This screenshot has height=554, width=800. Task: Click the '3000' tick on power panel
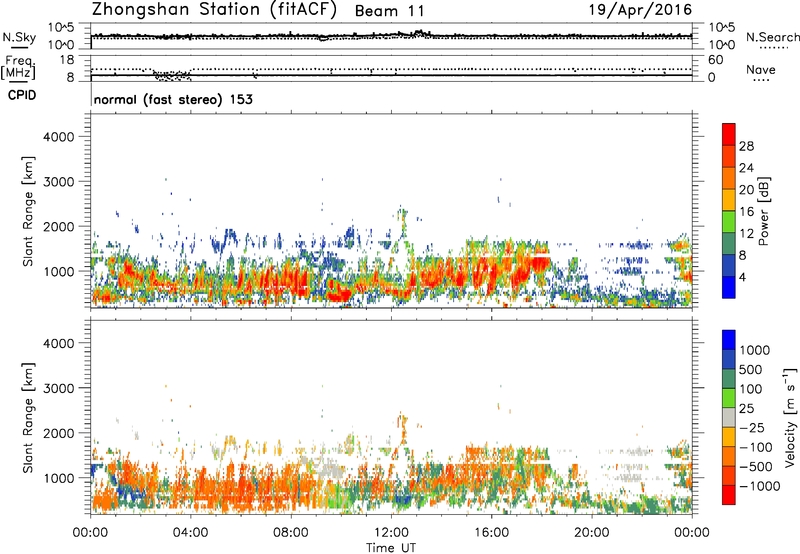click(59, 182)
